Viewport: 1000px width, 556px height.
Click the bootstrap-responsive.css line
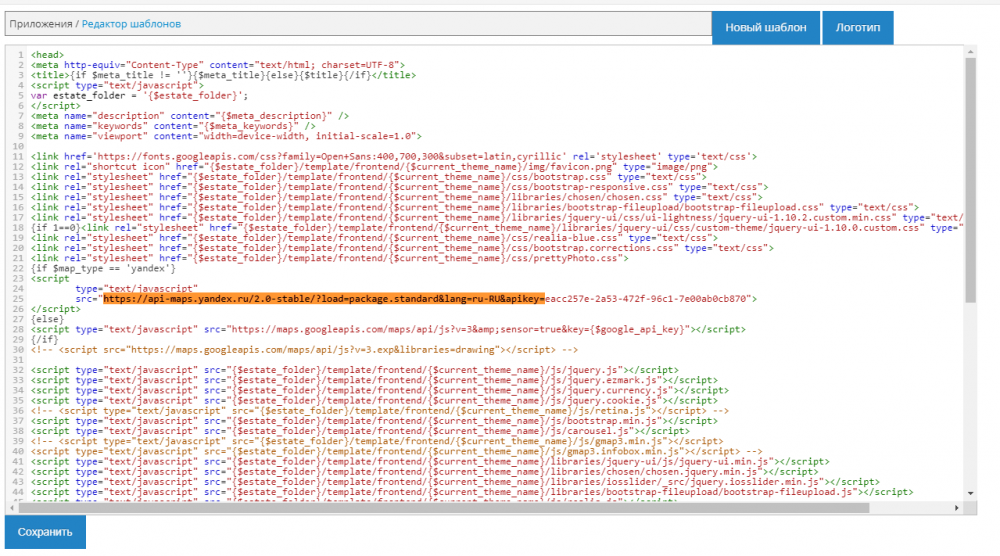pyautogui.click(x=399, y=187)
